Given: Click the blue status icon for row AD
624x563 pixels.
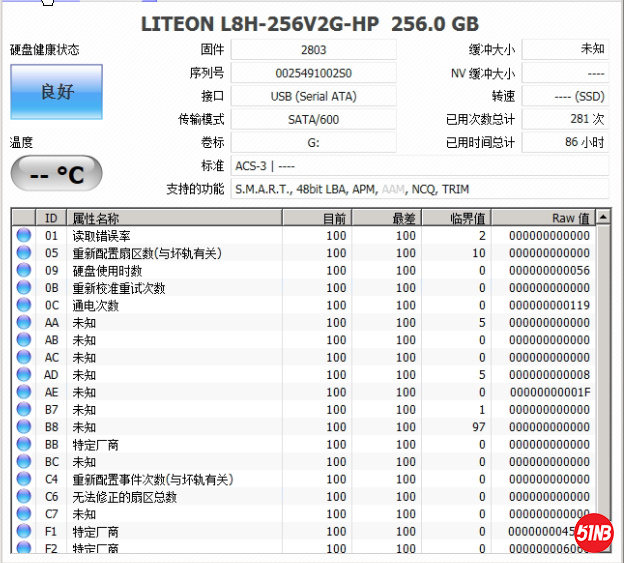Looking at the screenshot, I should 24,375.
